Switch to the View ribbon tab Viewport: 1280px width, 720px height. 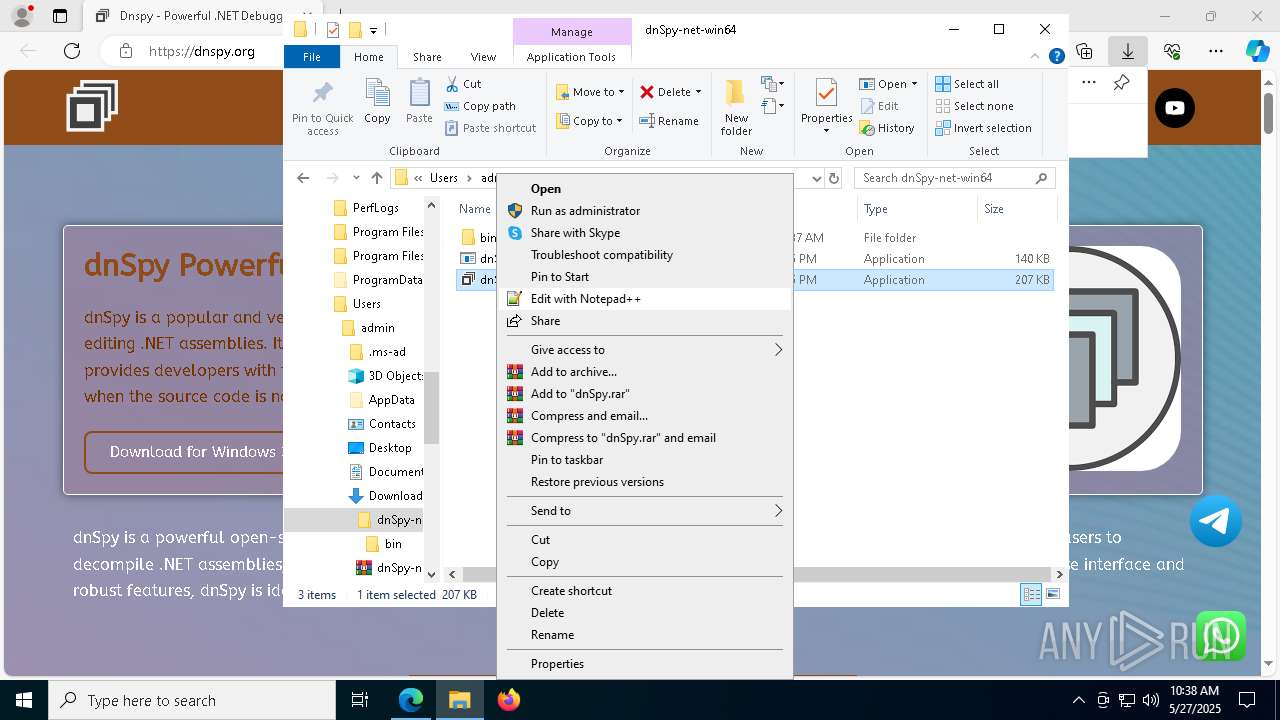pyautogui.click(x=483, y=57)
